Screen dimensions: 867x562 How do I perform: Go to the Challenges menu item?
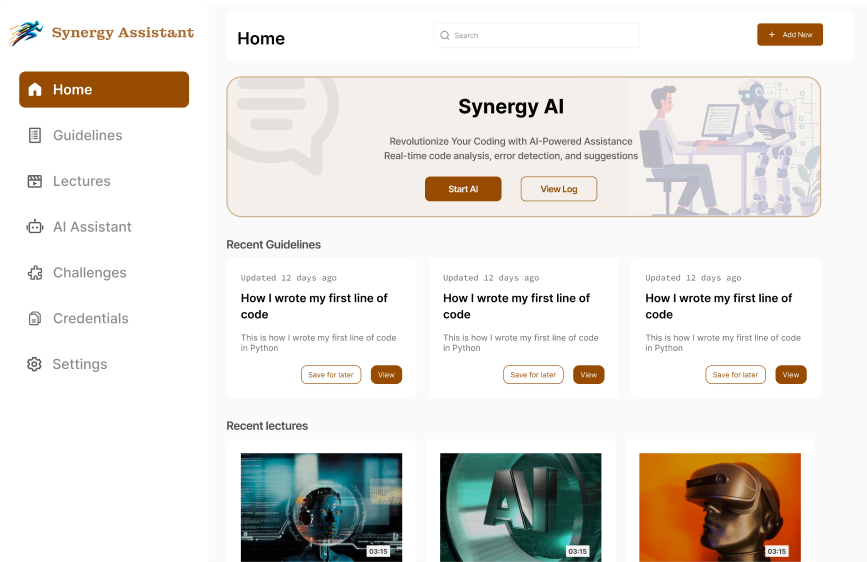(89, 273)
